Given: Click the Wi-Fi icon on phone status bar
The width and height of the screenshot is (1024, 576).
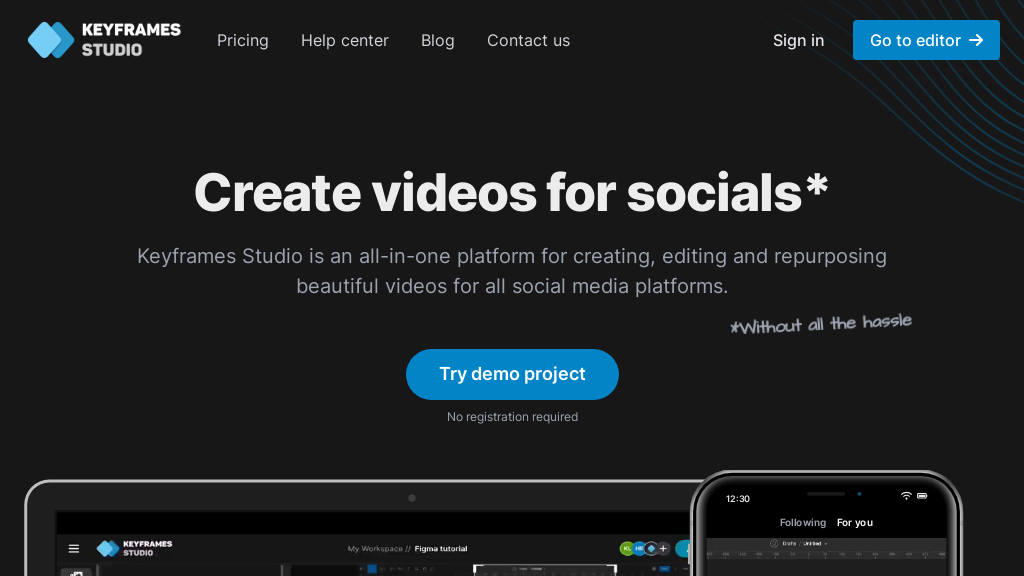Looking at the screenshot, I should (906, 496).
